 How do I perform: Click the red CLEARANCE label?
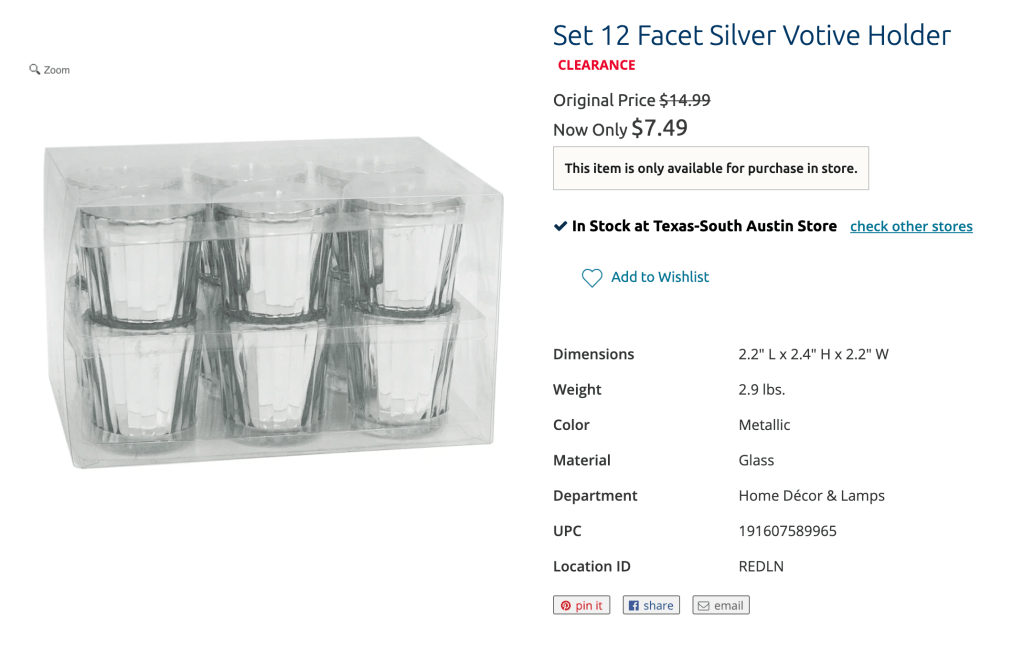[597, 65]
